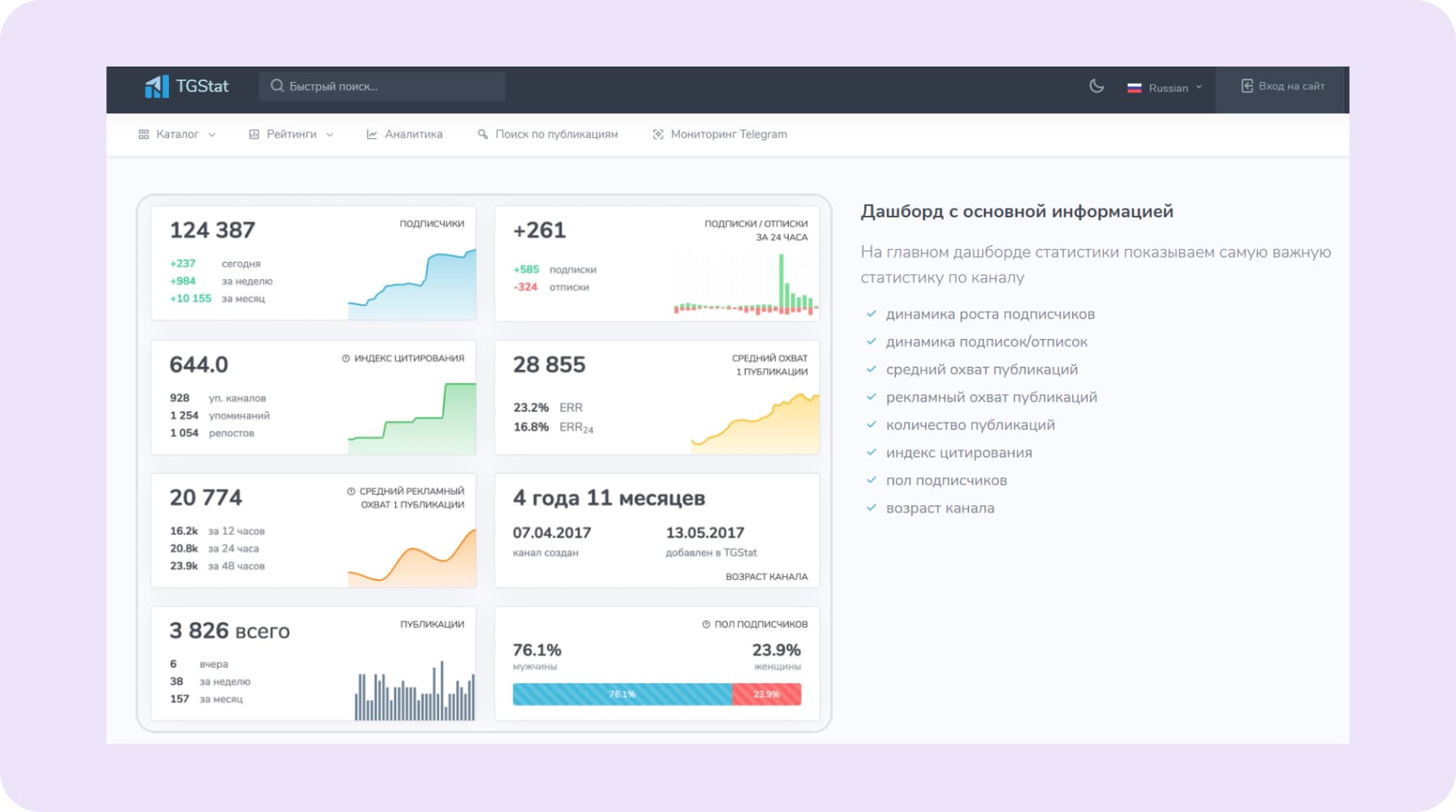
Task: Click the 4 года 11 месяцев channel age
Action: tap(609, 498)
